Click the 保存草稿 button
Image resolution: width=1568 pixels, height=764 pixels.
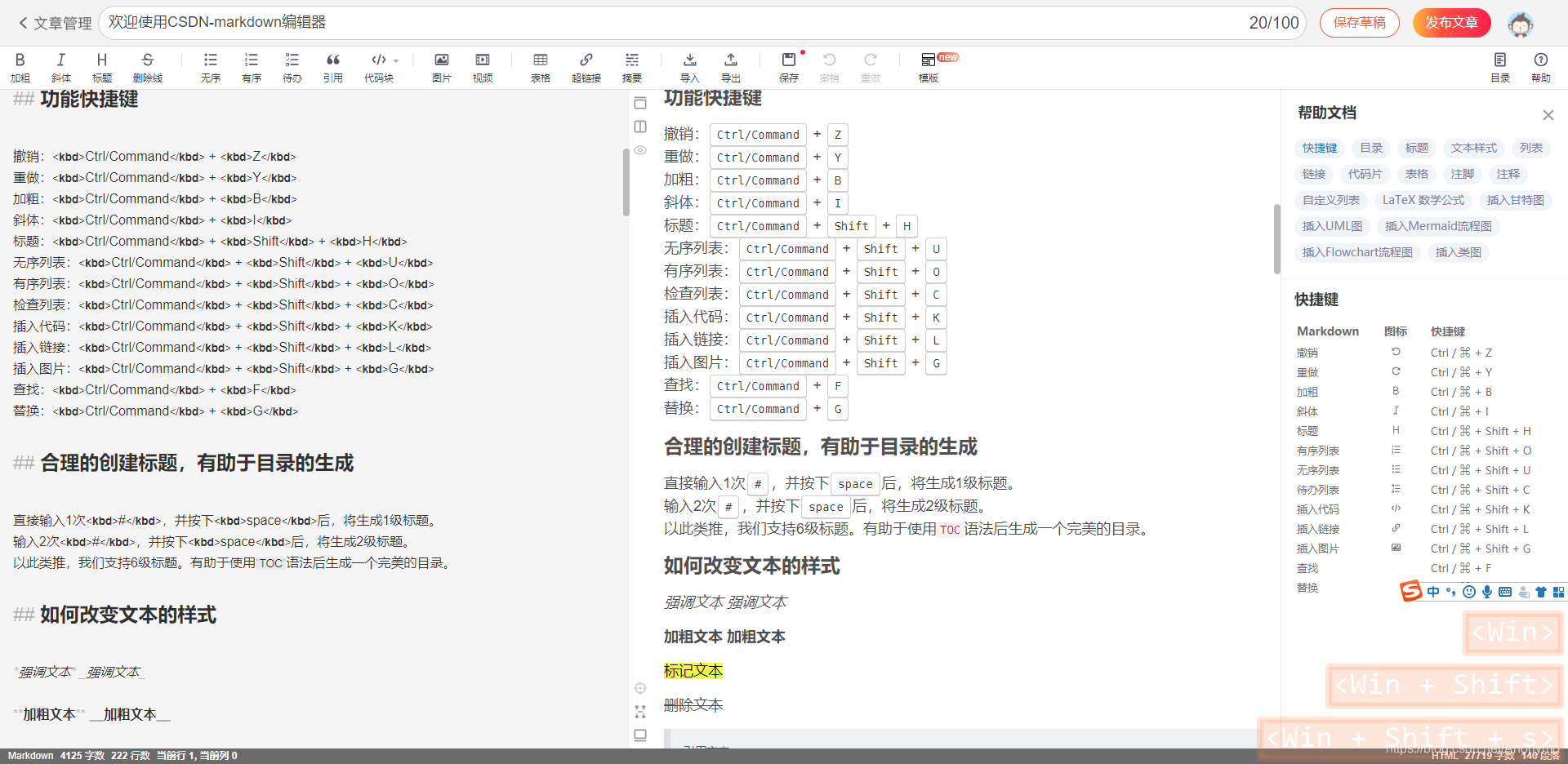[1359, 23]
